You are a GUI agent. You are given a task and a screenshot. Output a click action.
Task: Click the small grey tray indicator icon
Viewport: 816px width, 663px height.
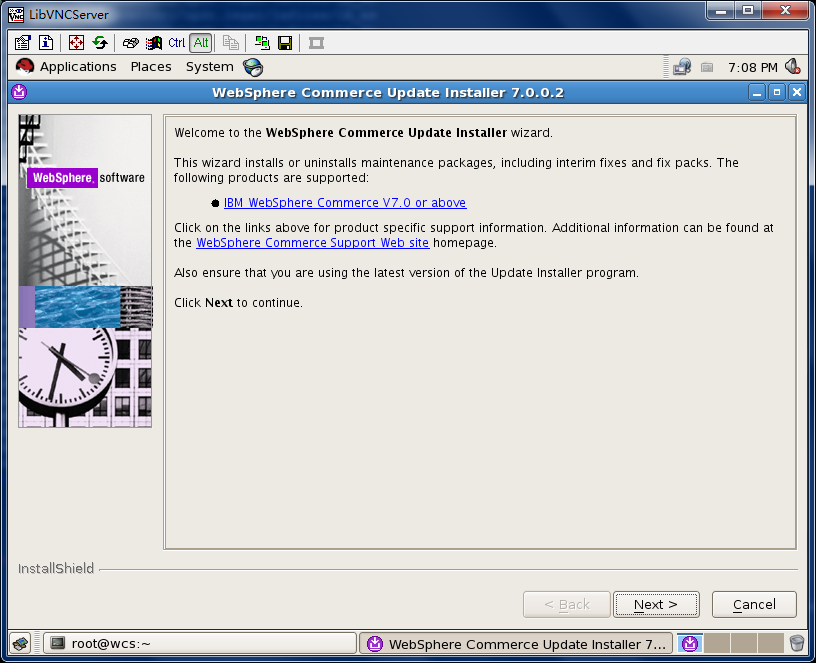point(707,67)
